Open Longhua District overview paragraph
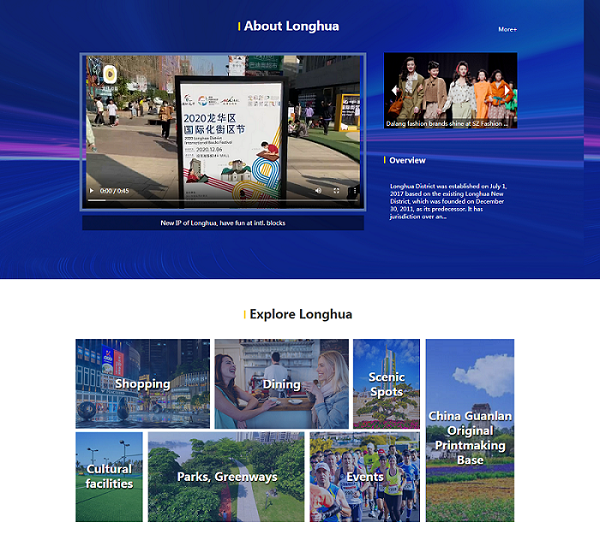This screenshot has width=600, height=558. pyautogui.click(x=450, y=200)
